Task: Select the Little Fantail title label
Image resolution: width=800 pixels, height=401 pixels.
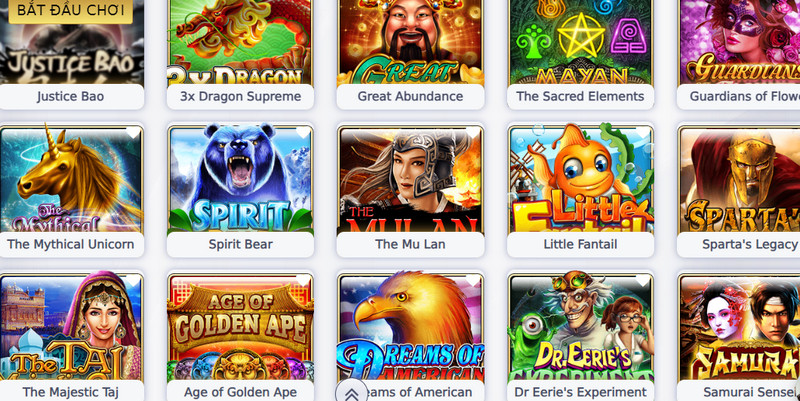Action: coord(580,244)
